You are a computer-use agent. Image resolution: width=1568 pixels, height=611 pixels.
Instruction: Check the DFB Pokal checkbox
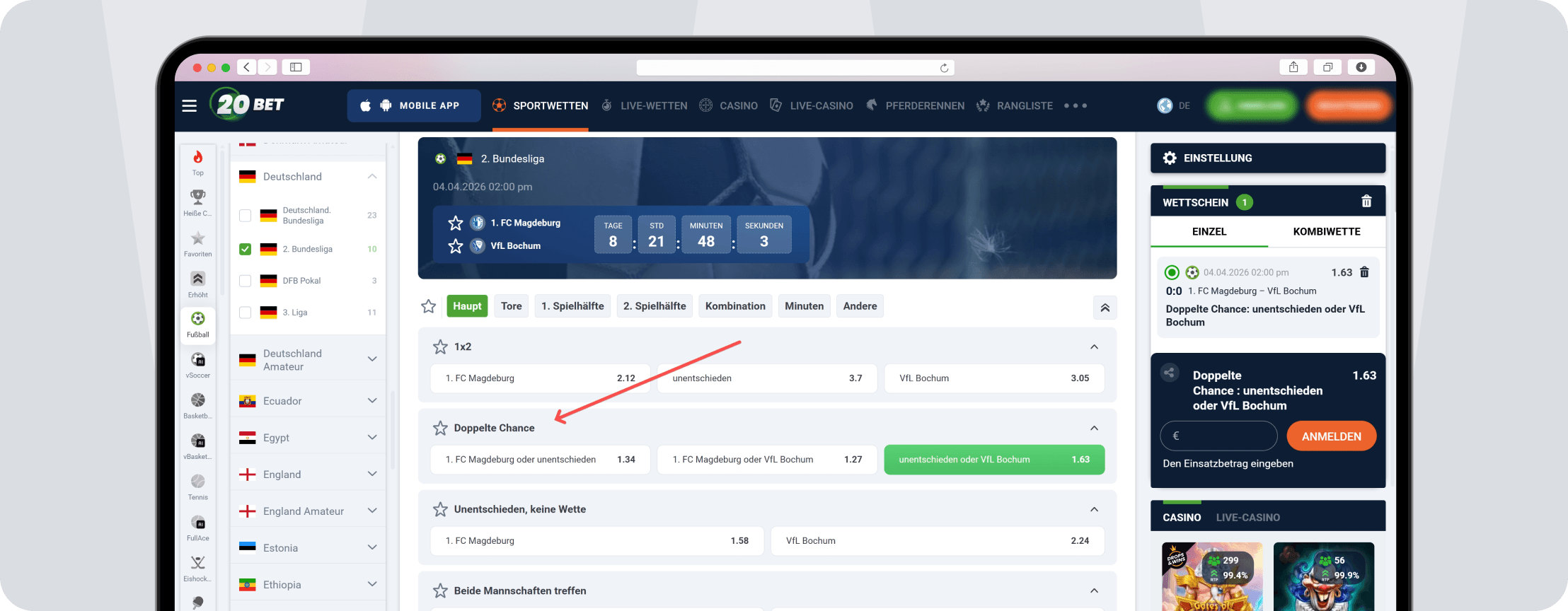pos(246,281)
